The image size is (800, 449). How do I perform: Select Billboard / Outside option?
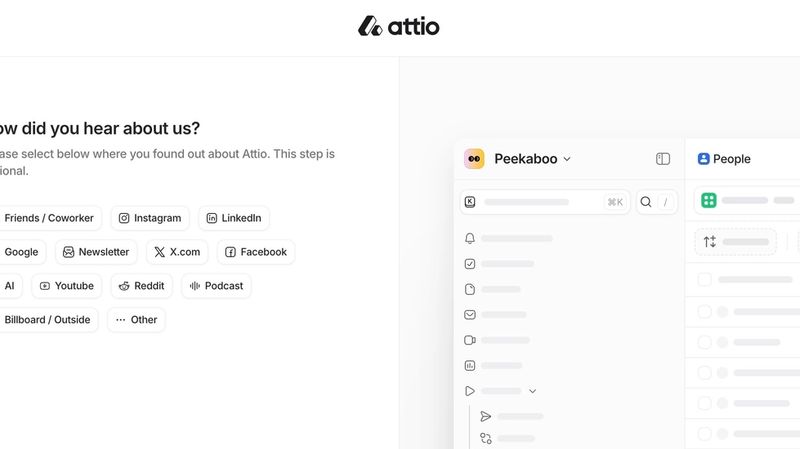click(47, 320)
